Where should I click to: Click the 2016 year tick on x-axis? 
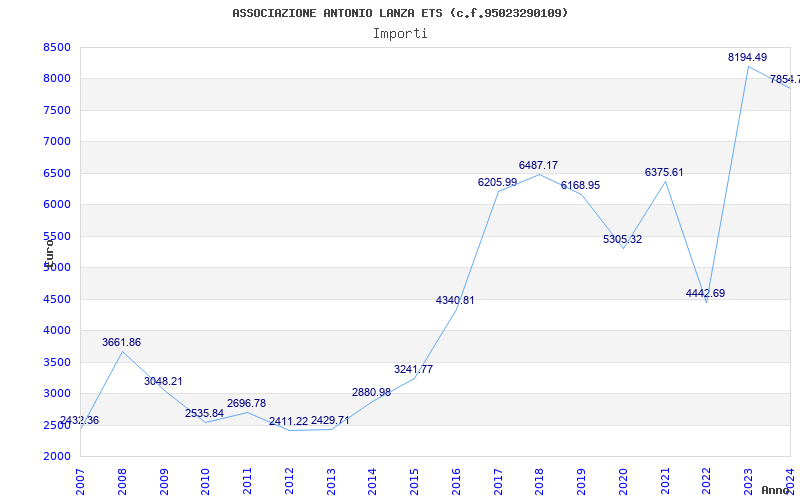[x=457, y=478]
